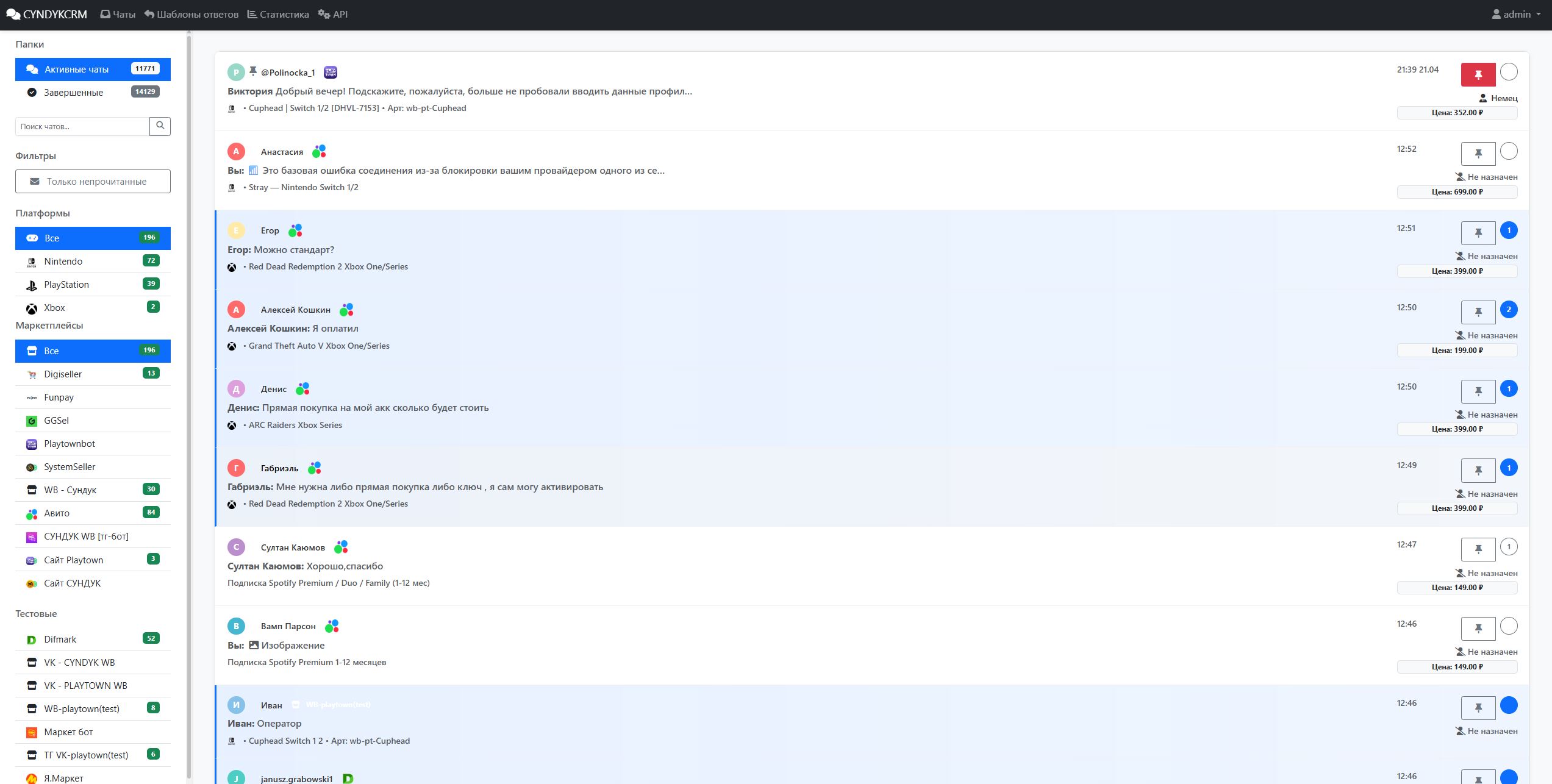1552x784 pixels.
Task: Pin the Вамп Парсон chat
Action: (x=1478, y=629)
